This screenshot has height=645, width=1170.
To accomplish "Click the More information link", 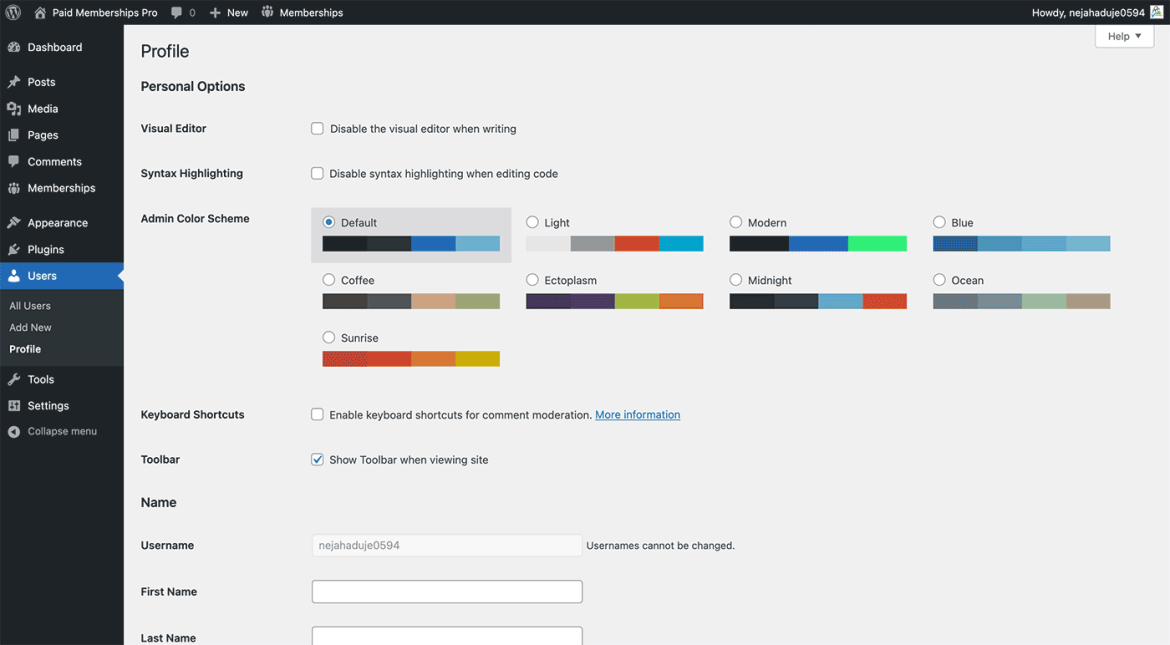I will click(x=637, y=414).
